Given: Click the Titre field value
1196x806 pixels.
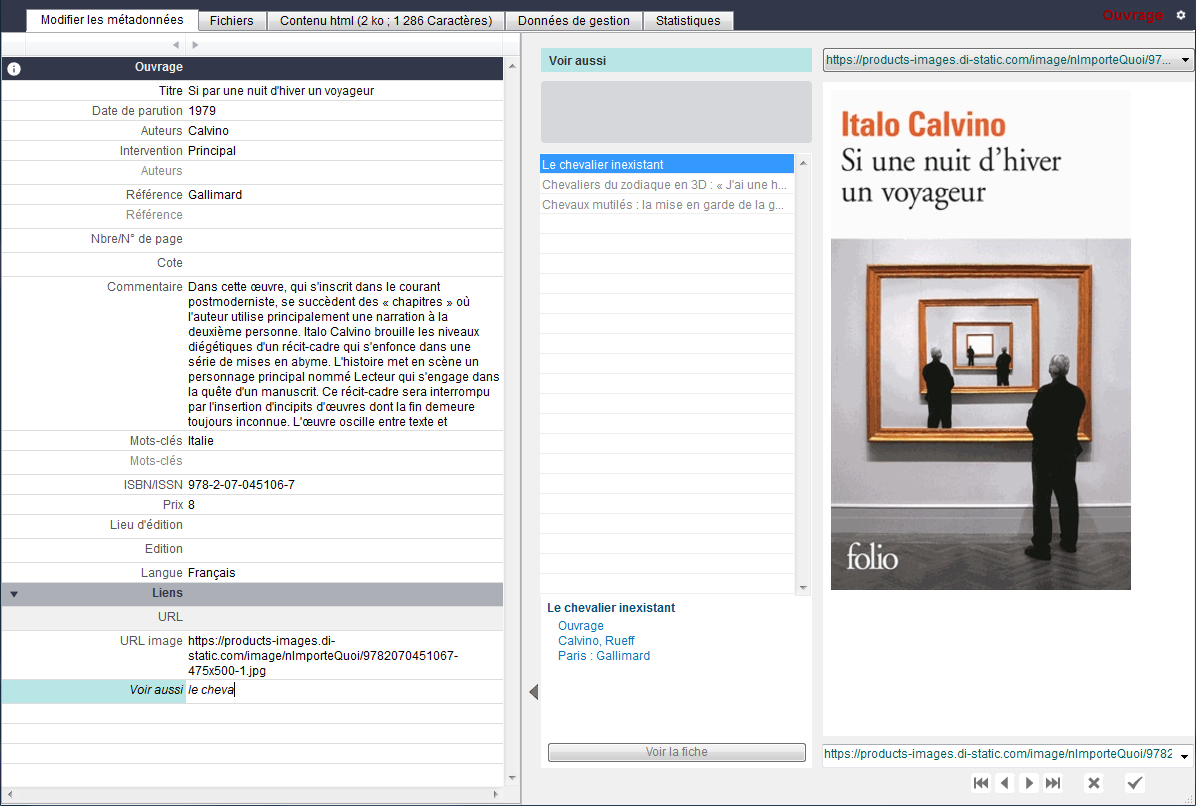Looking at the screenshot, I should [x=345, y=91].
